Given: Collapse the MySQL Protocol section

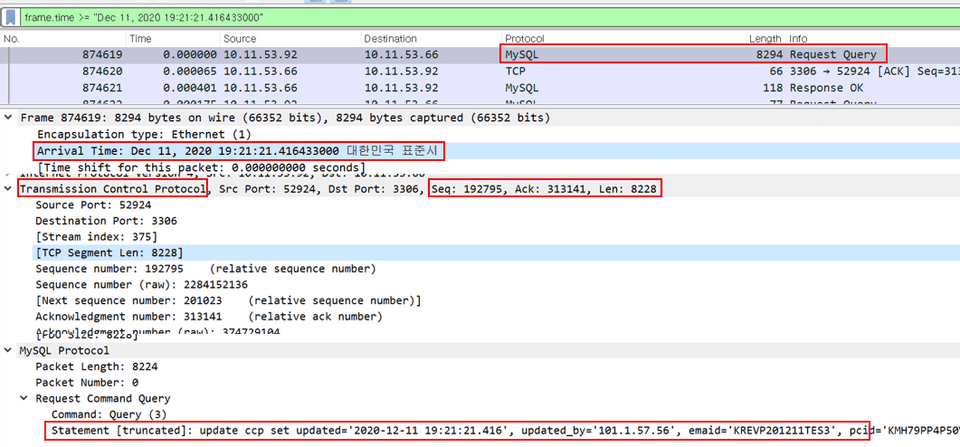Looking at the screenshot, I should point(10,350).
